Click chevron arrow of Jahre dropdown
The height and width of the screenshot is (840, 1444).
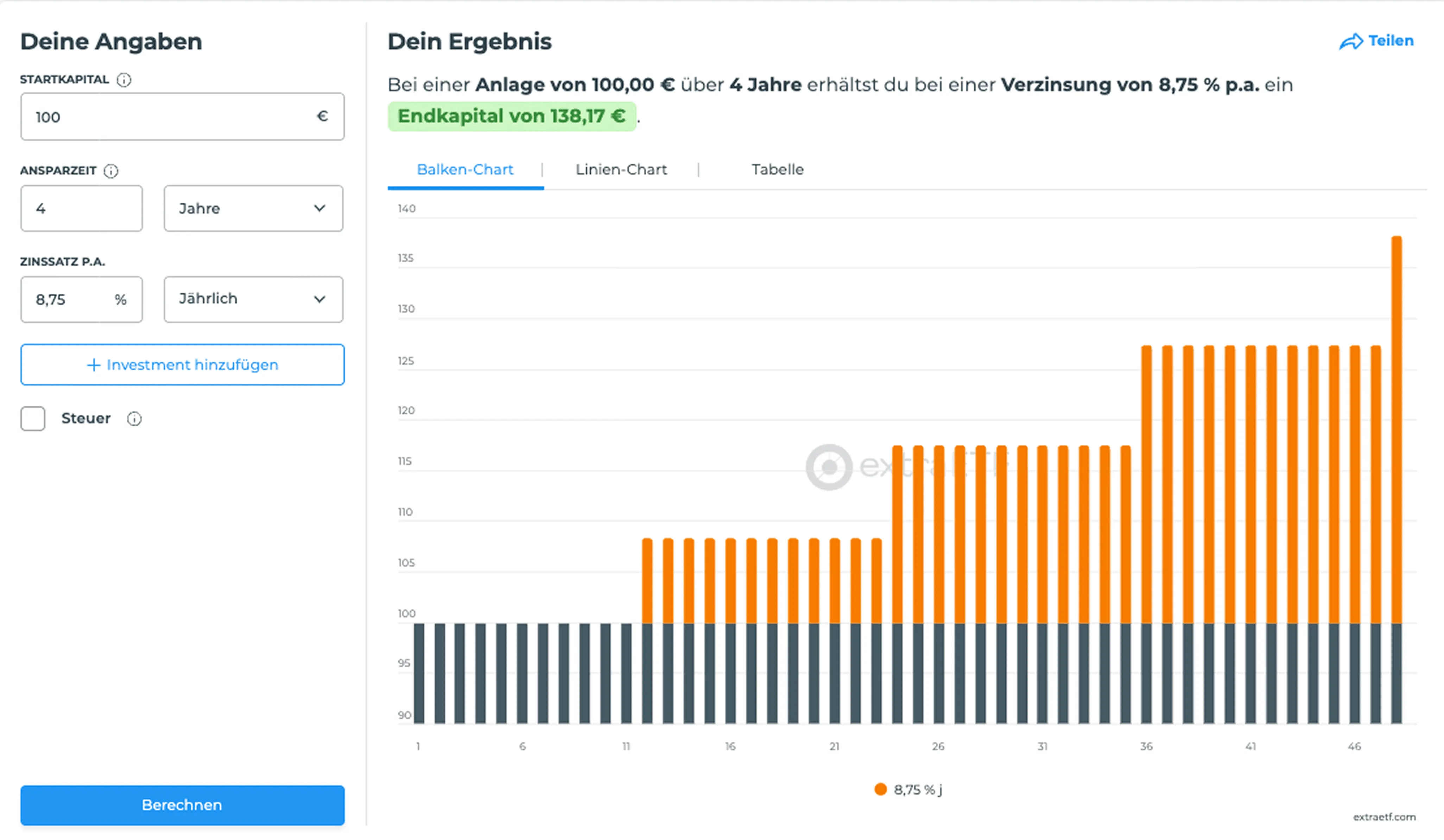click(x=320, y=208)
